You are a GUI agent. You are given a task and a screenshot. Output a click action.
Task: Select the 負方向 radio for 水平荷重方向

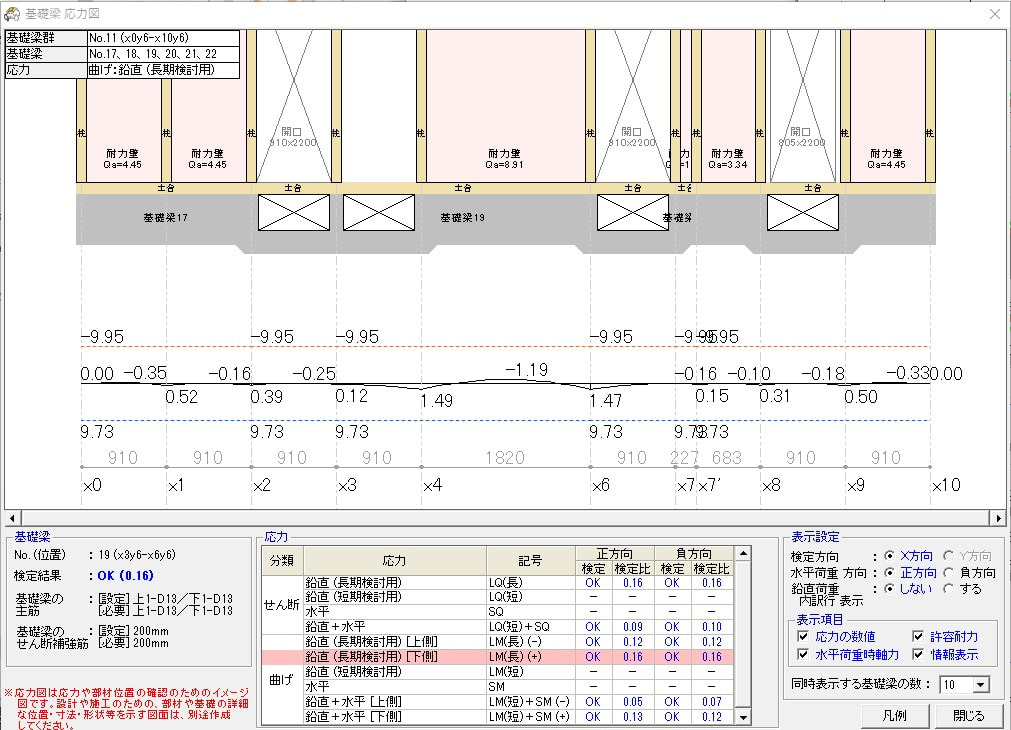click(x=949, y=573)
